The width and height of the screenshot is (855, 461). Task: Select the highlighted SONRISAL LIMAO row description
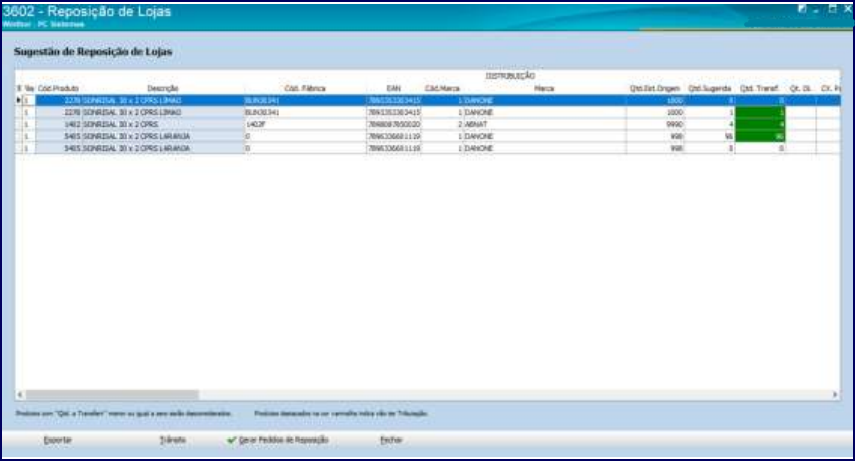[x=162, y=100]
